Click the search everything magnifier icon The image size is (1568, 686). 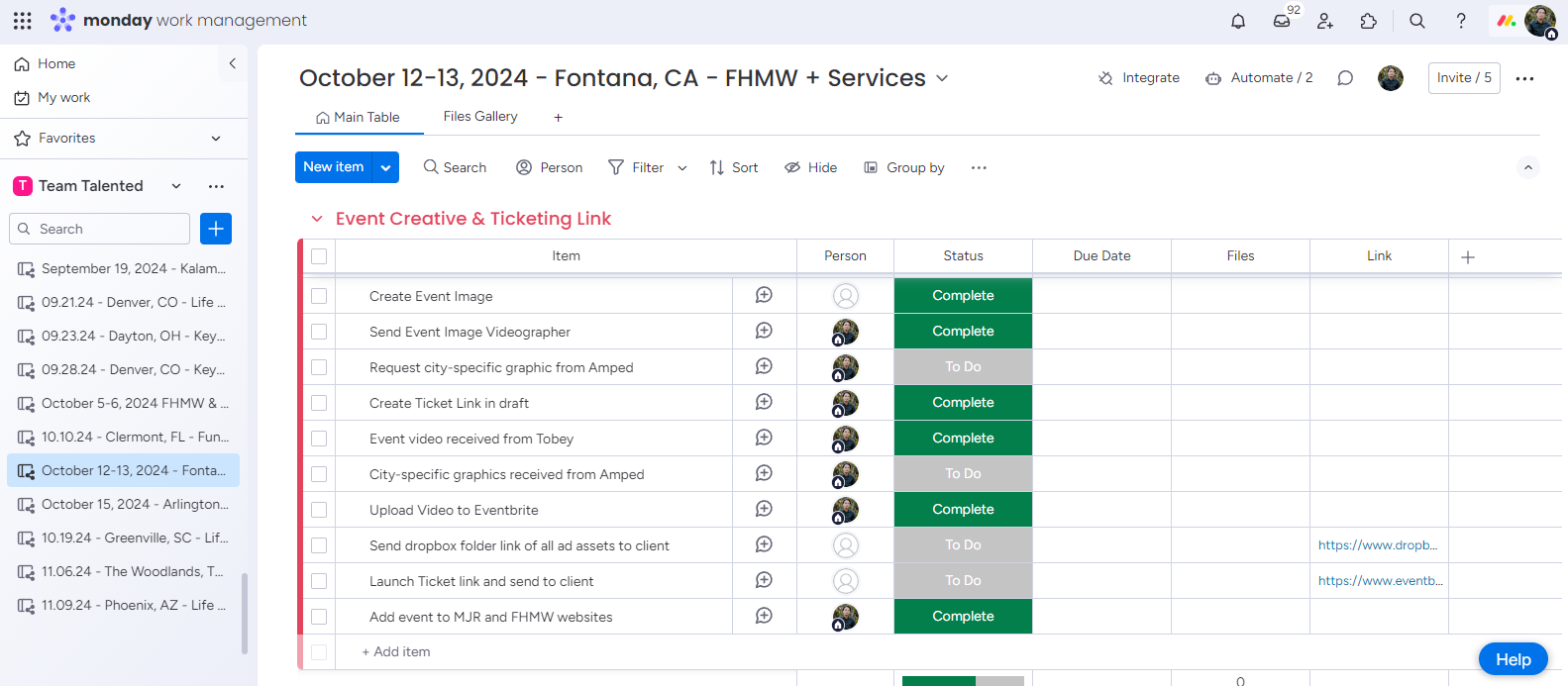tap(1417, 21)
